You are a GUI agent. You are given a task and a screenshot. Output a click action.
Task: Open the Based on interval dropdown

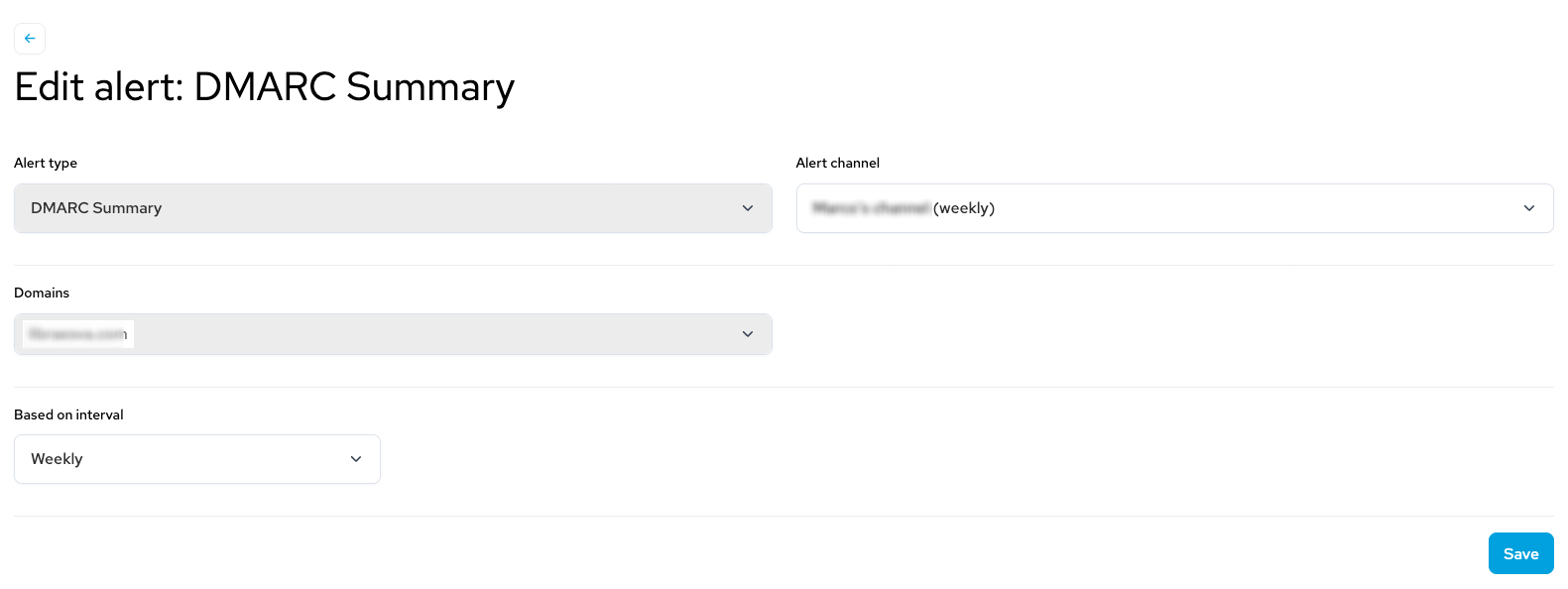click(197, 459)
